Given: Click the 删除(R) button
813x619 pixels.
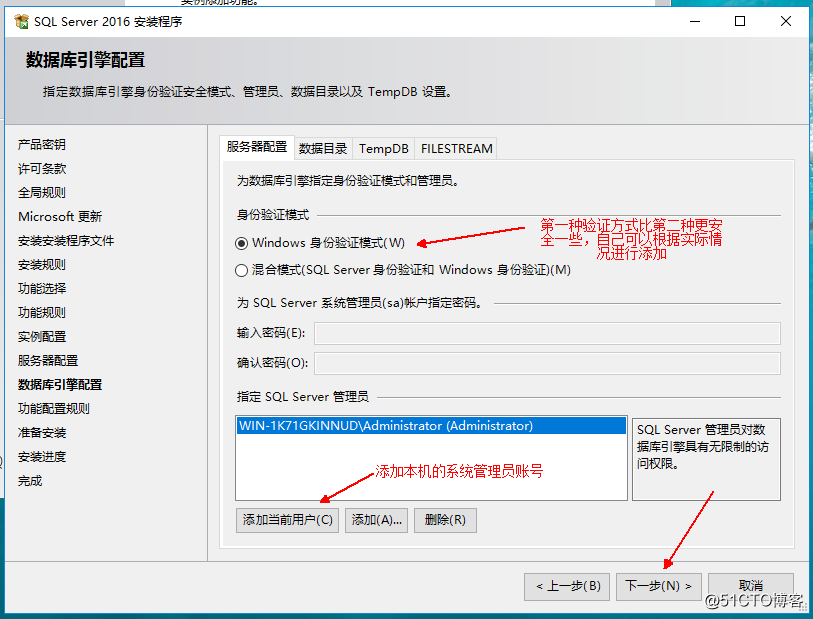Looking at the screenshot, I should point(445,520).
